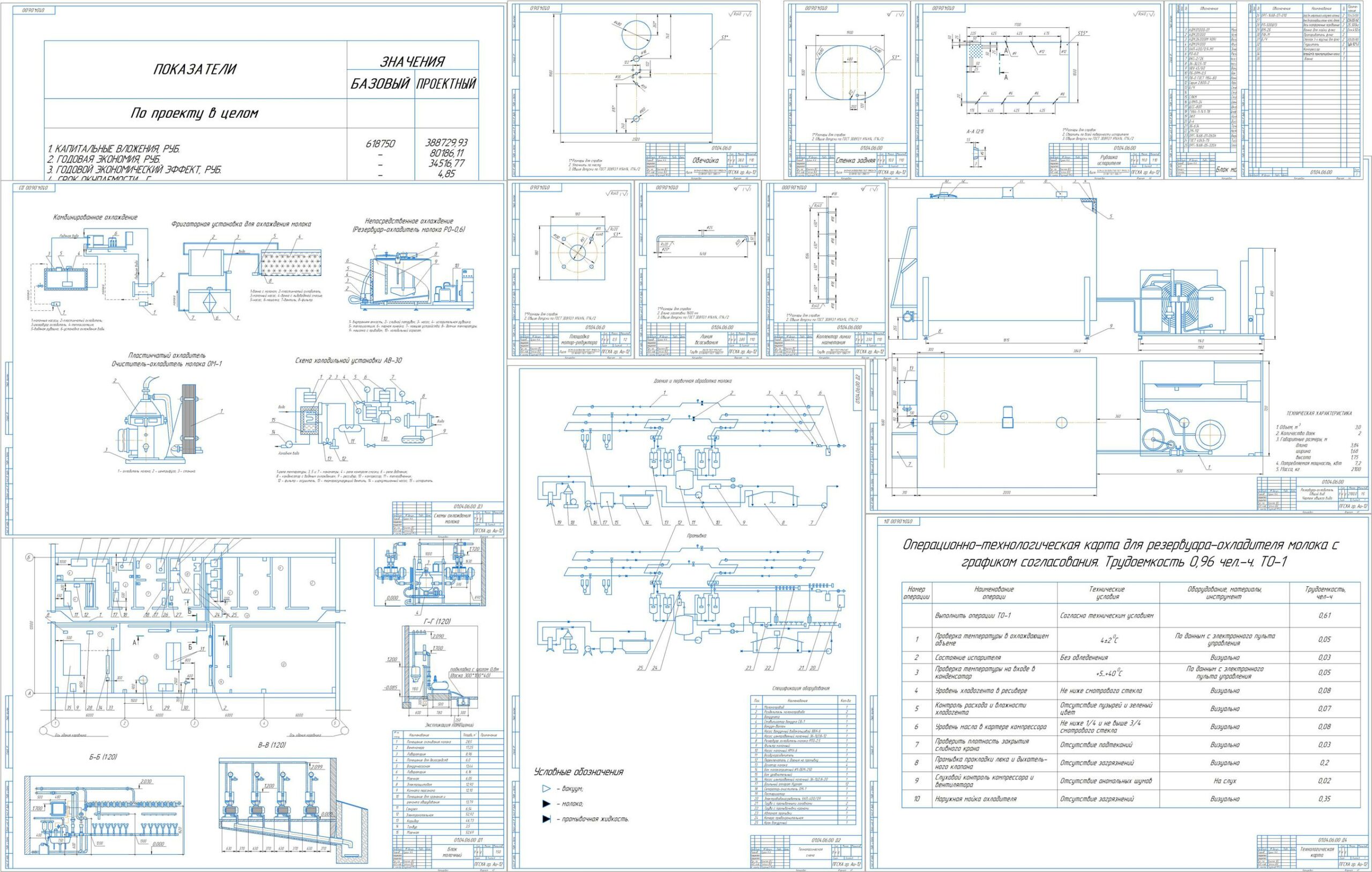Click the row label 'По проекту в целом'
Image resolution: width=1372 pixels, height=872 pixels.
[x=195, y=113]
